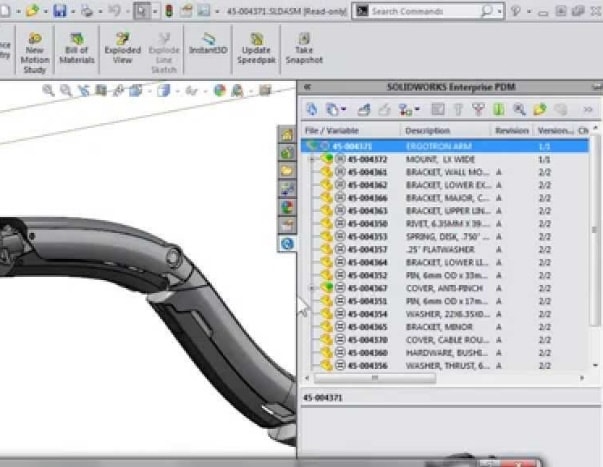
Task: Open dropdown arrow beside display style cube
Action: pos(177,91)
